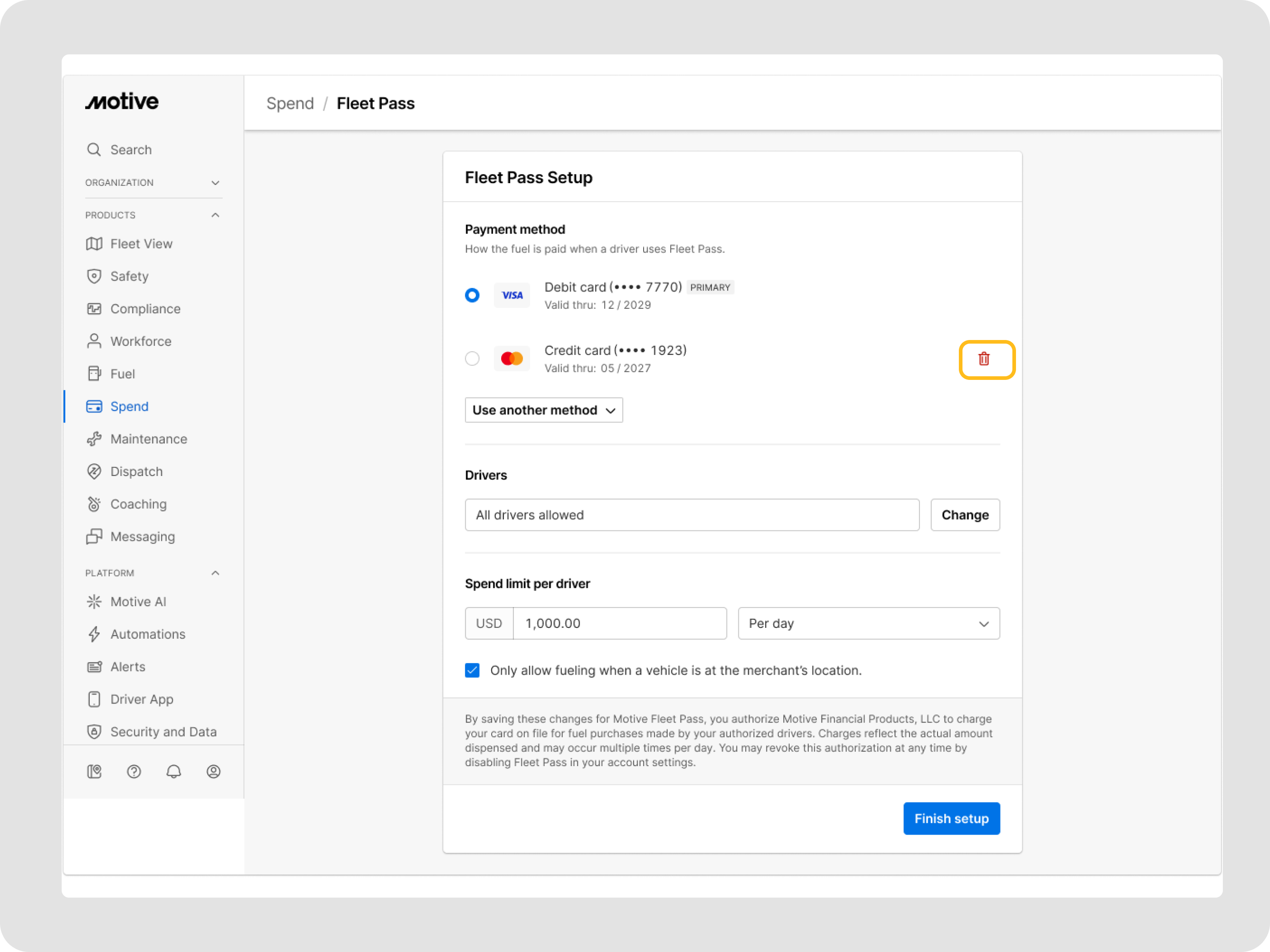This screenshot has width=1270, height=952.
Task: Click the Finish setup button
Action: (x=951, y=818)
